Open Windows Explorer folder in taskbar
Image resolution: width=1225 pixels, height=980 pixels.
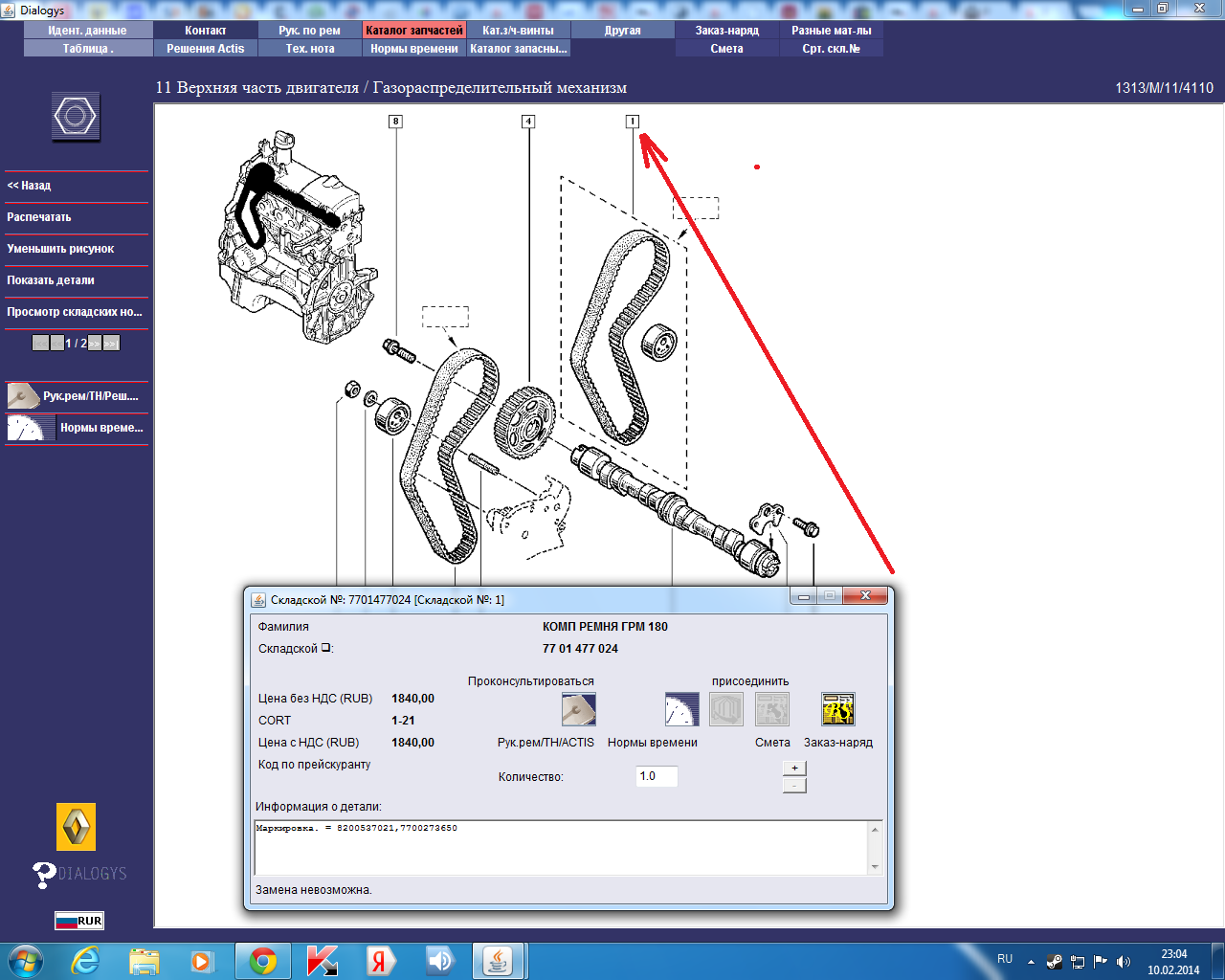[145, 961]
